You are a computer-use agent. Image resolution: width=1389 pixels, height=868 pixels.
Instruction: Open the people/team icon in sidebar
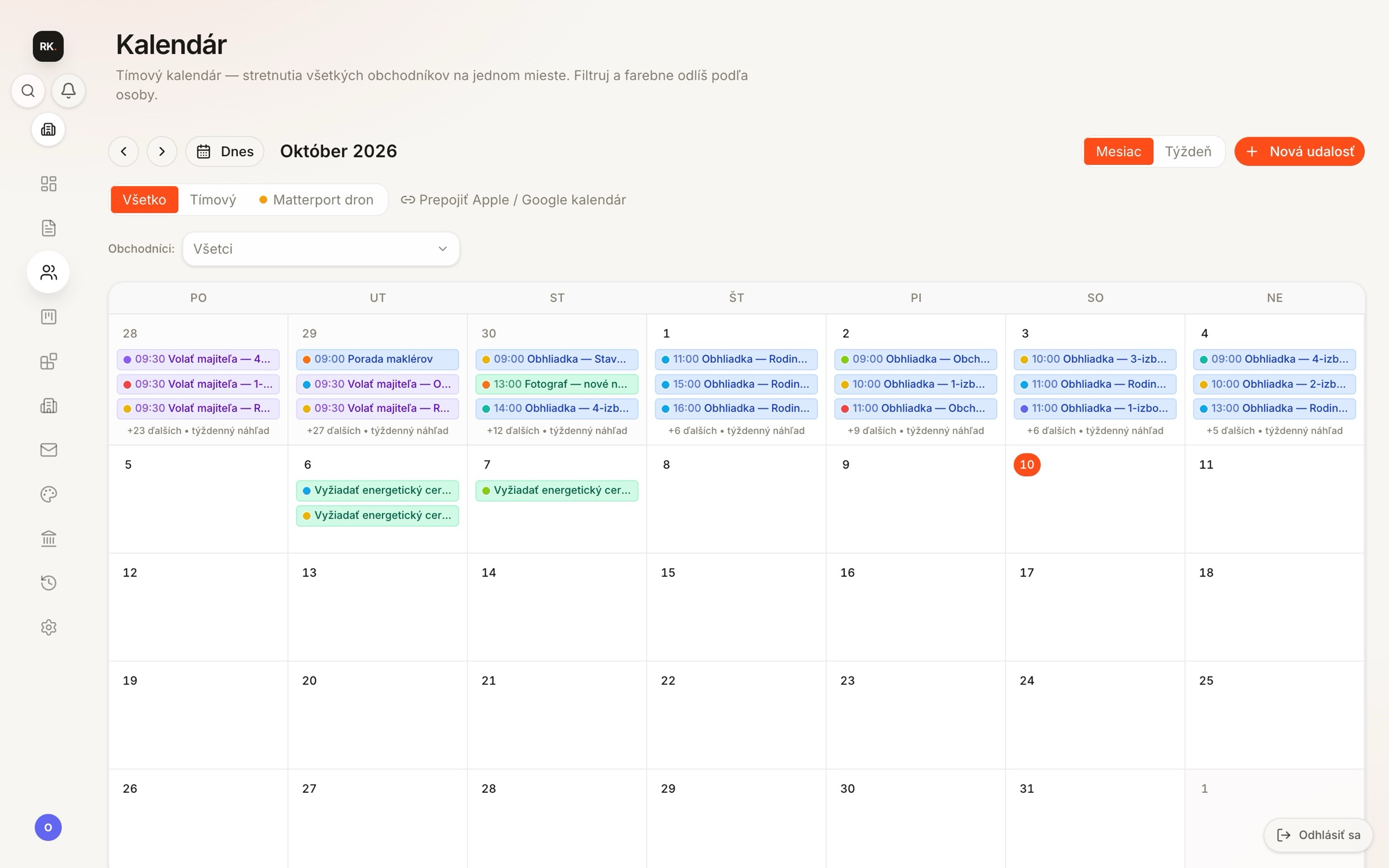click(49, 272)
